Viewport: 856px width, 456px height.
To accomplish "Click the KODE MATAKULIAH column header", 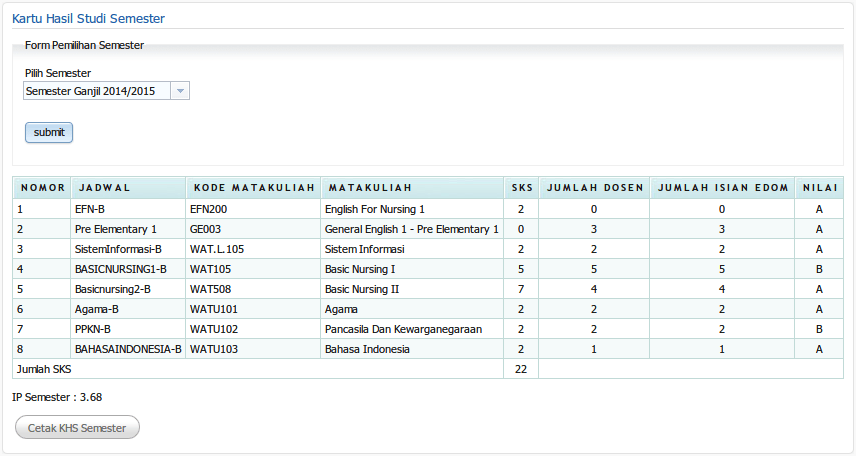I will (254, 188).
